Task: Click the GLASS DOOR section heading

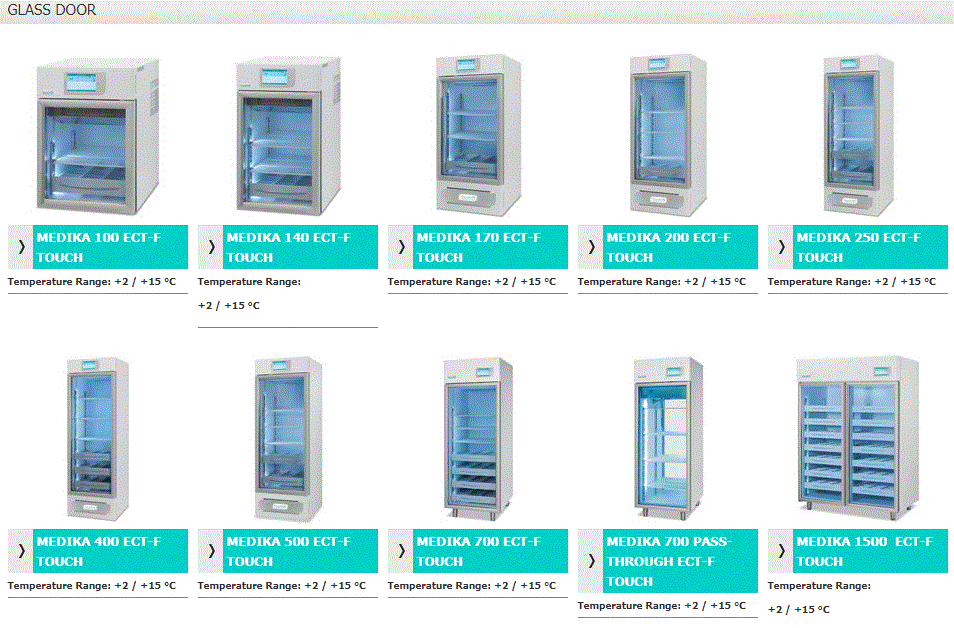Action: tap(52, 10)
